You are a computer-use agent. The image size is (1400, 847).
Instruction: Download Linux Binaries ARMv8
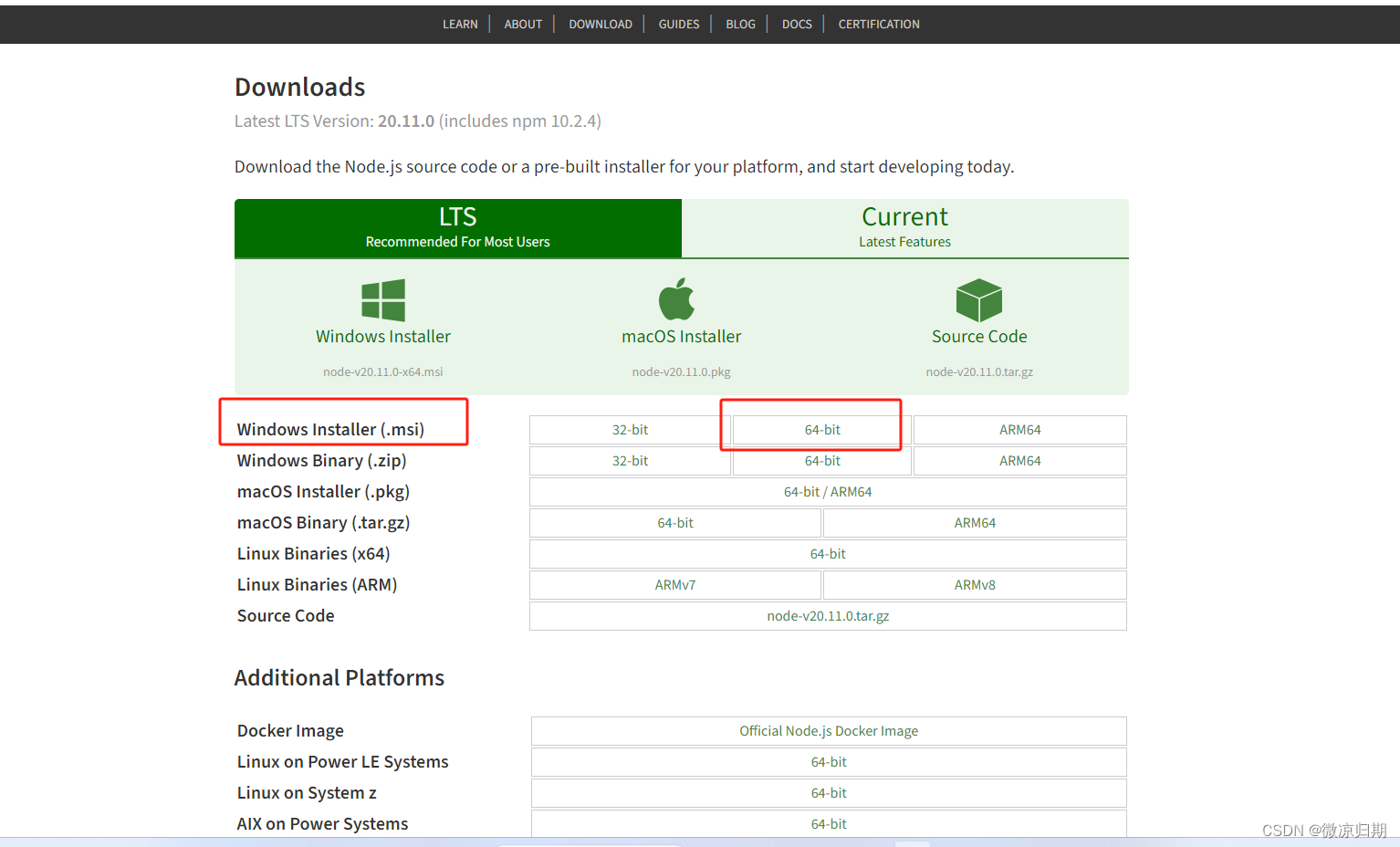coord(975,585)
